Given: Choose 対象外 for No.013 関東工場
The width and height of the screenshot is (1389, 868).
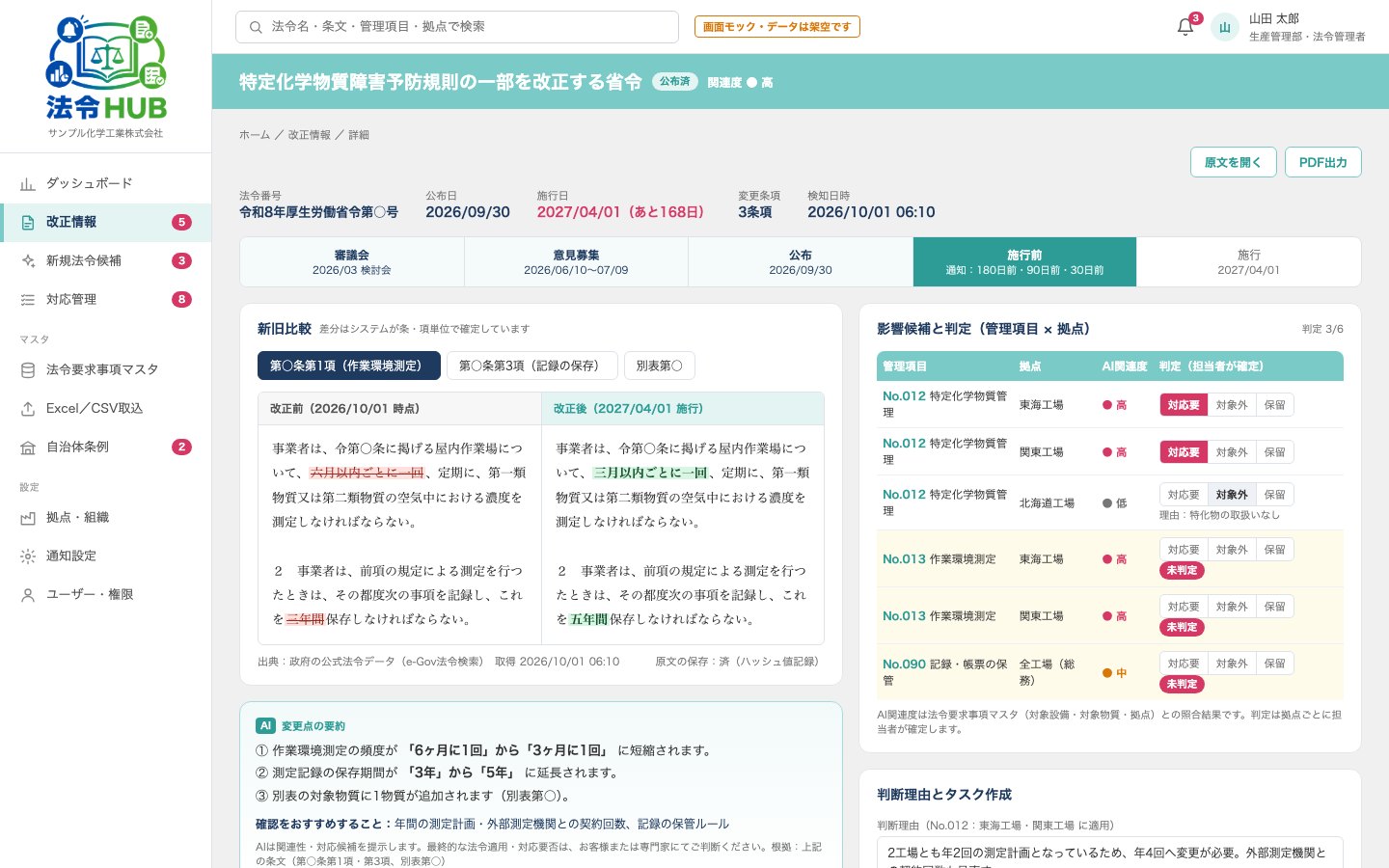Looking at the screenshot, I should pyautogui.click(x=1232, y=607).
